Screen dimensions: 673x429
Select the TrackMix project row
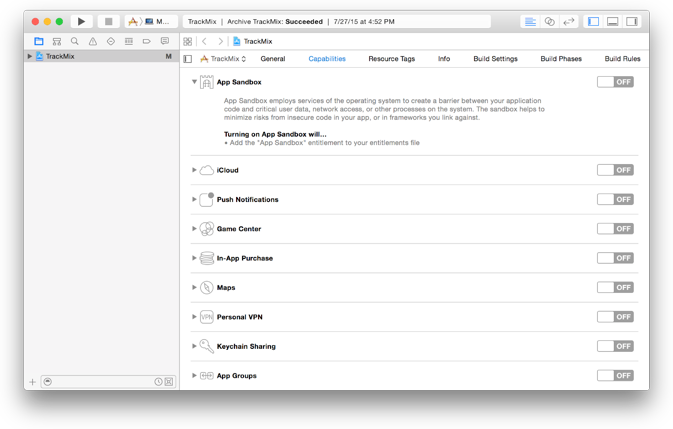tap(101, 56)
